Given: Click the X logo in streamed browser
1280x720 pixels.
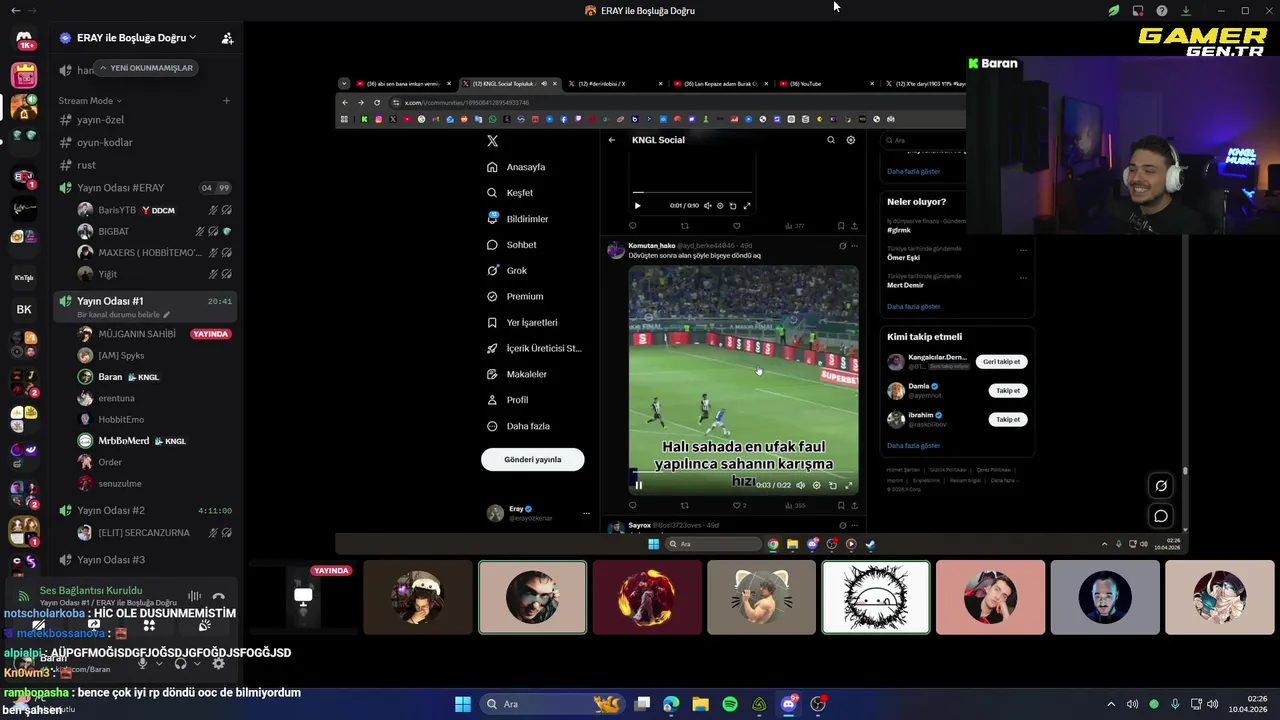Looking at the screenshot, I should pyautogui.click(x=492, y=141).
